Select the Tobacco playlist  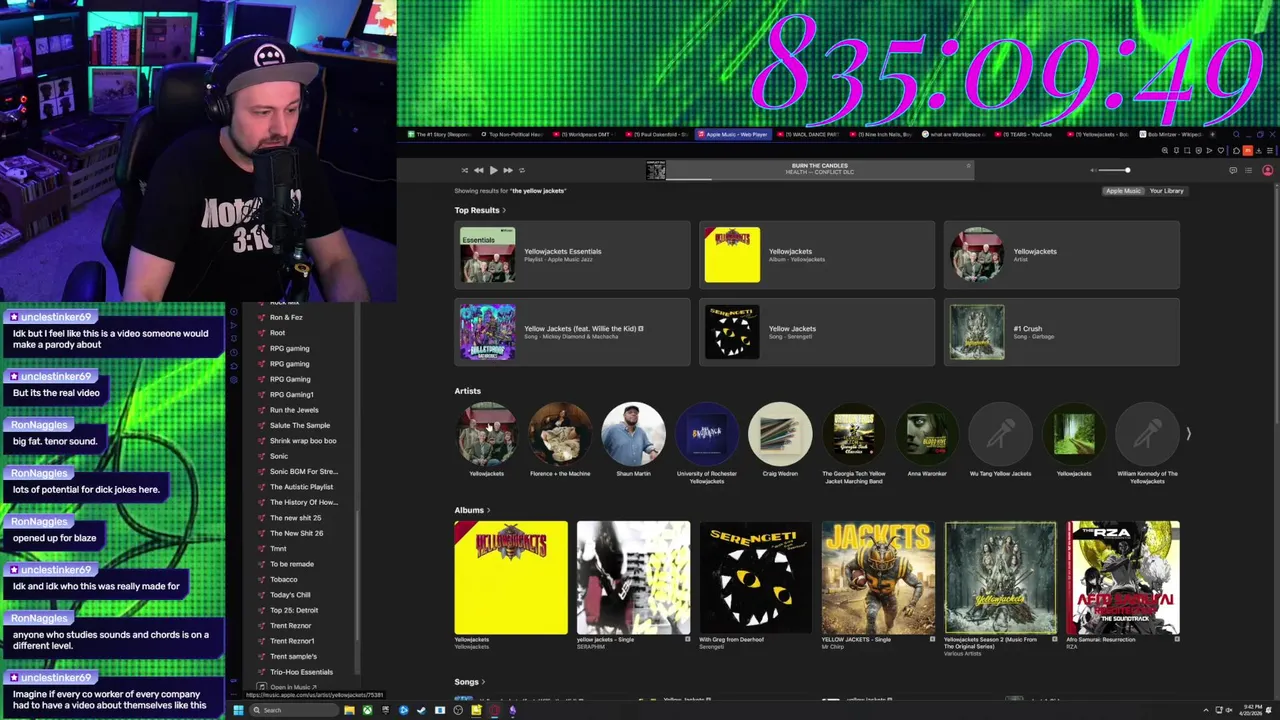pos(284,579)
